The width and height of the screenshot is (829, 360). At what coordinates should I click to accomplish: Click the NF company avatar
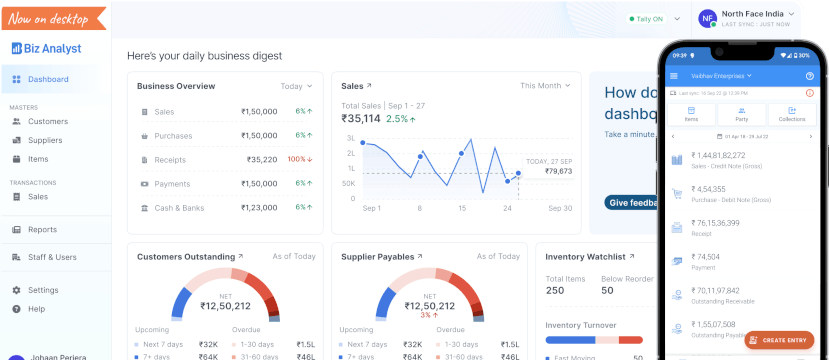tap(707, 19)
